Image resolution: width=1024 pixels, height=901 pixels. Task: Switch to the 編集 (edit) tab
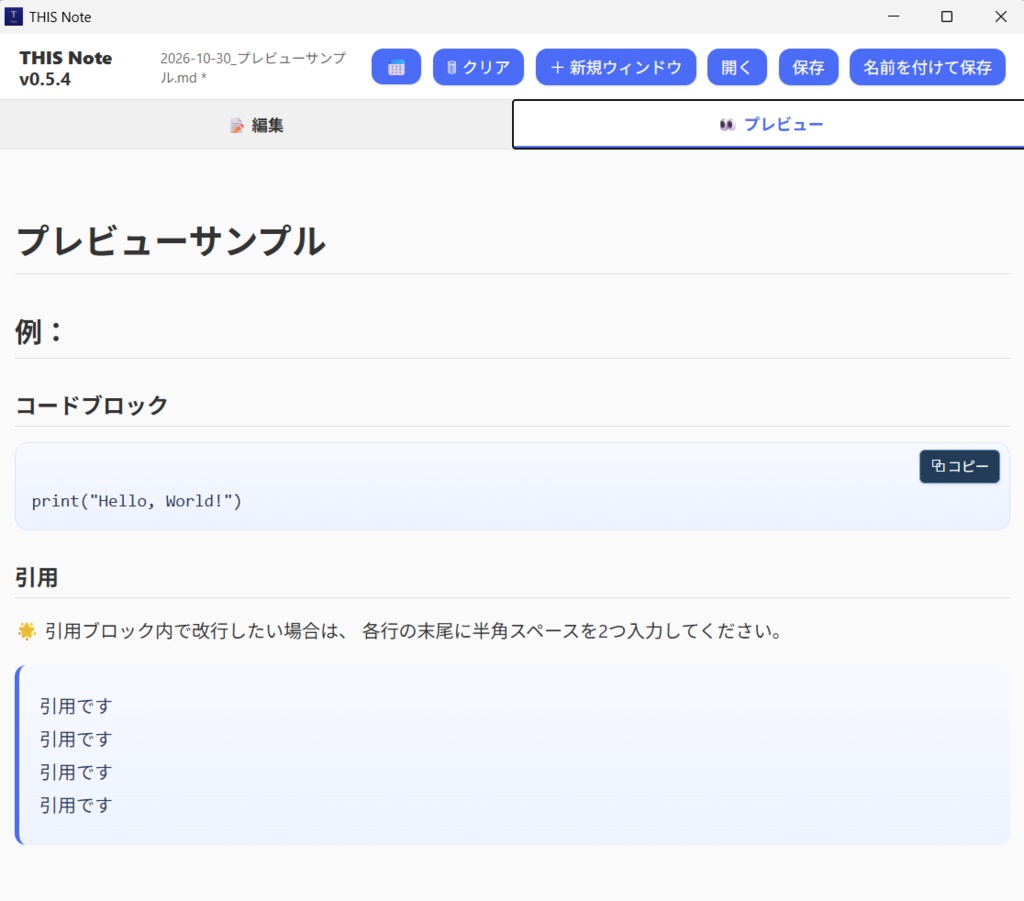coord(256,125)
